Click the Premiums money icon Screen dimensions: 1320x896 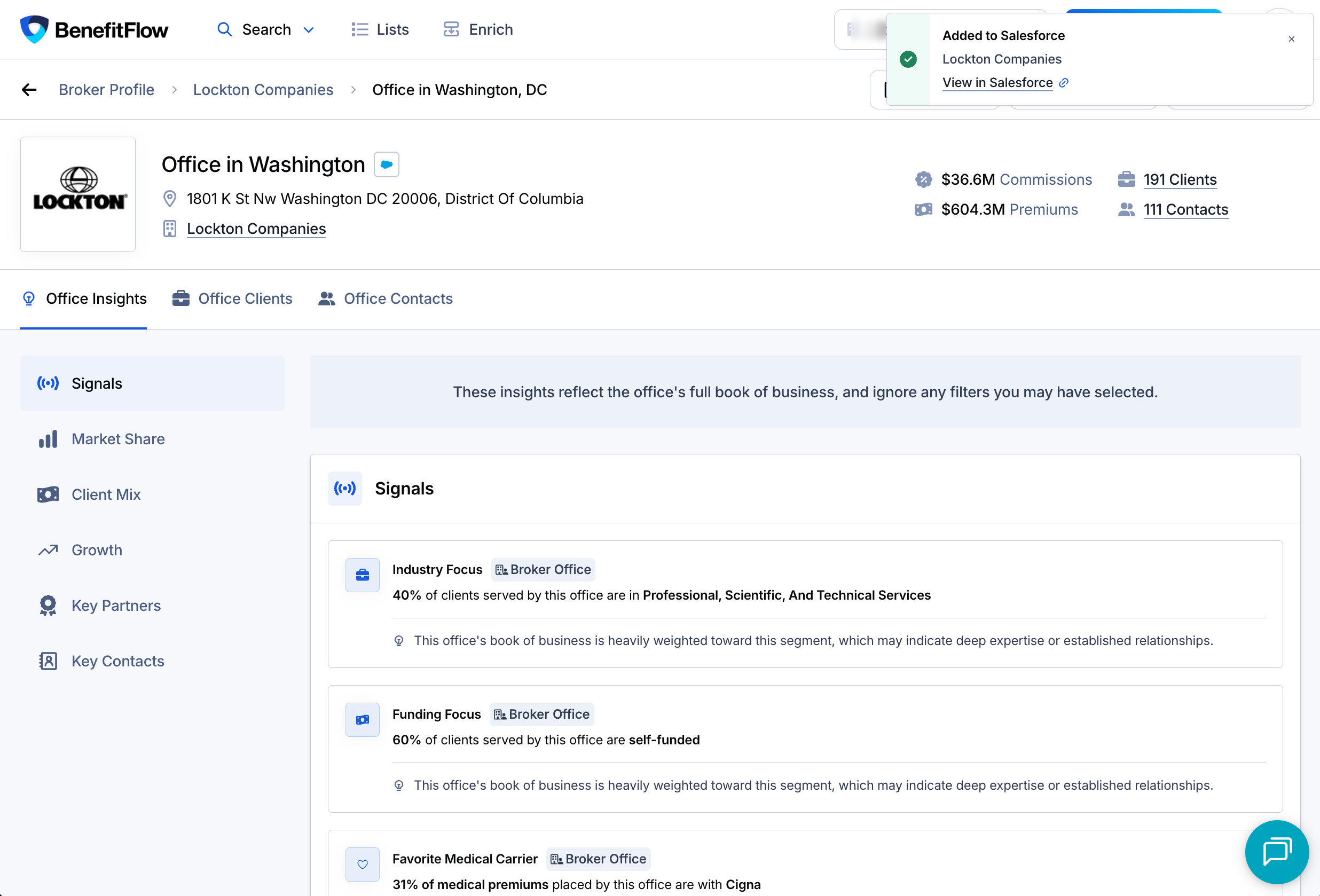(x=924, y=209)
